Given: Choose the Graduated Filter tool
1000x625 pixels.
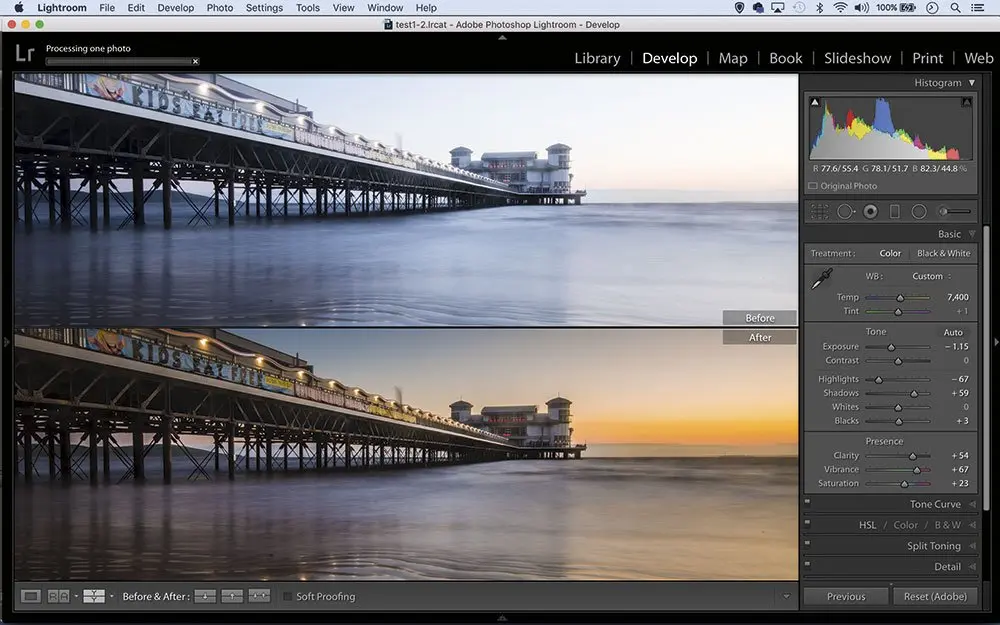Looking at the screenshot, I should 895,211.
